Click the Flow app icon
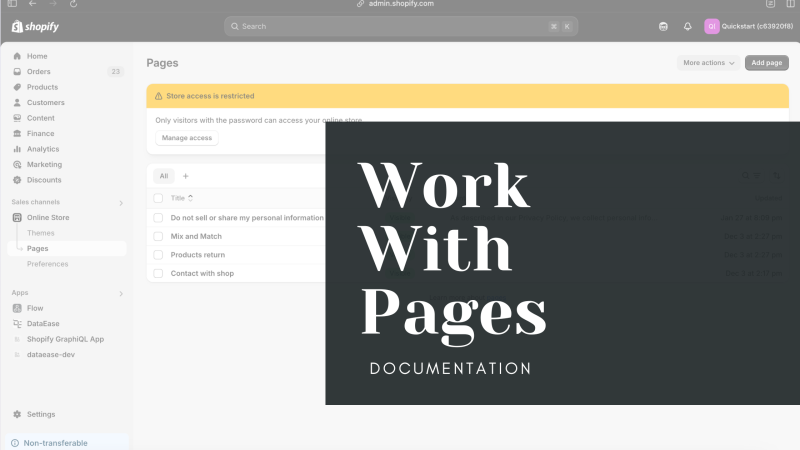The image size is (800, 450). coord(17,308)
